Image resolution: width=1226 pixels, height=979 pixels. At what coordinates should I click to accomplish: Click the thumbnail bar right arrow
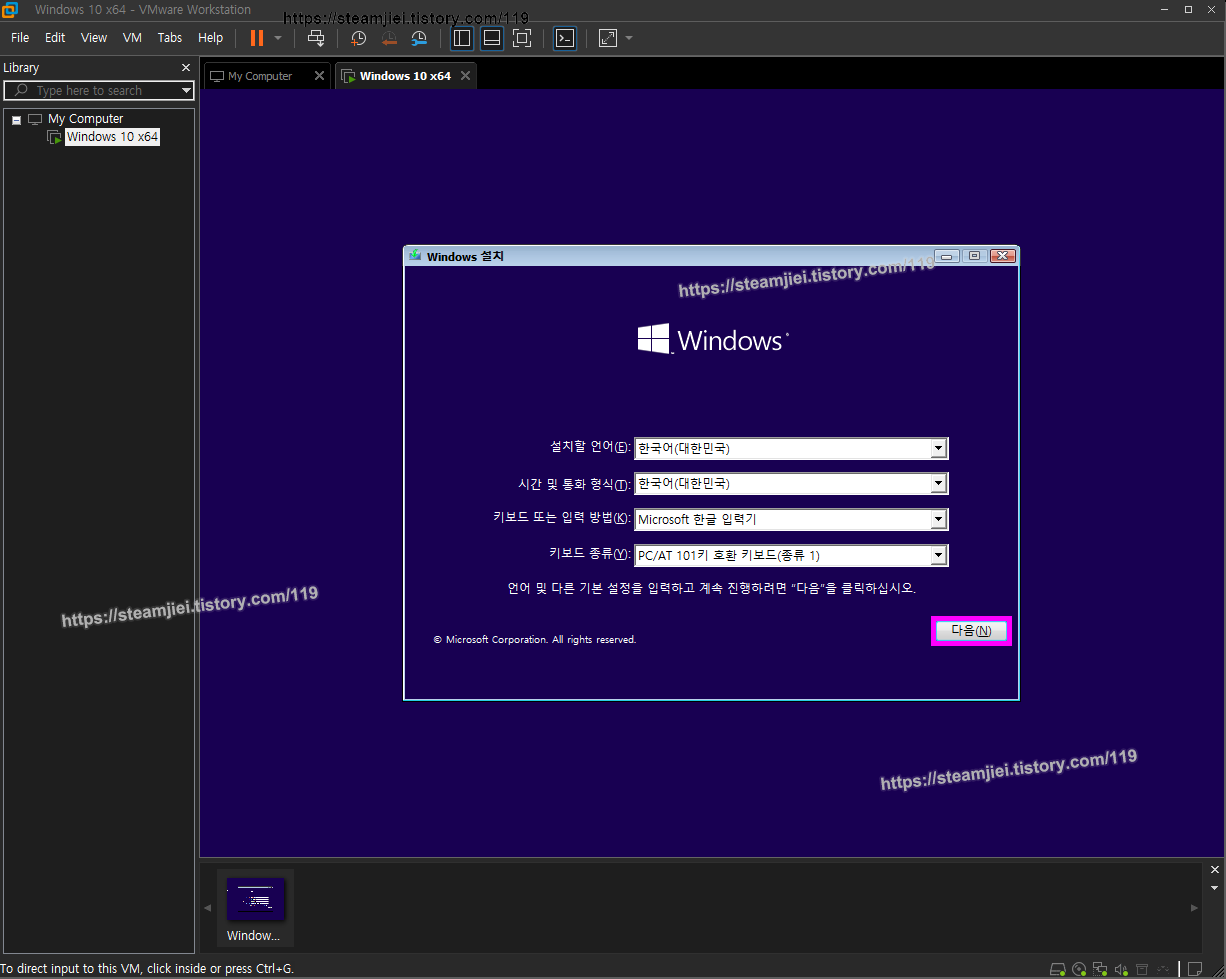click(1194, 908)
